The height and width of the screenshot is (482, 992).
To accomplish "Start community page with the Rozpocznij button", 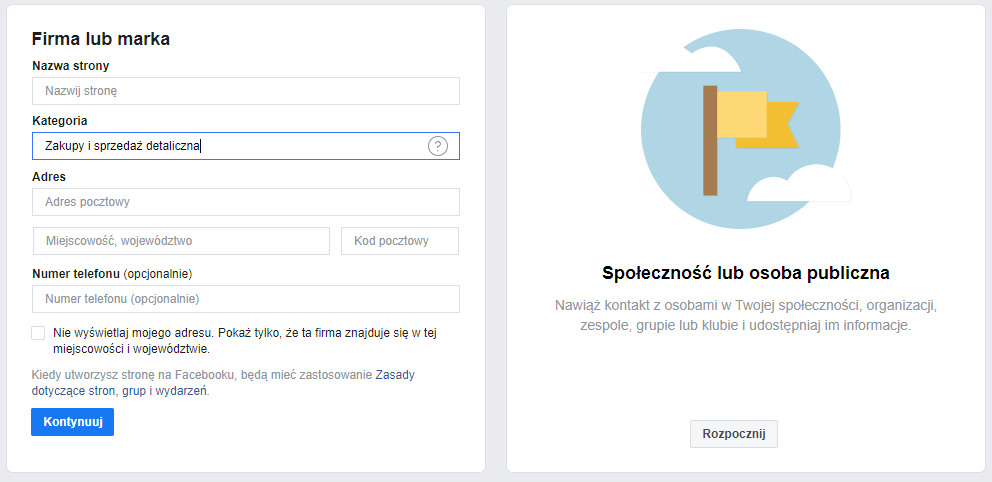I will [x=734, y=434].
